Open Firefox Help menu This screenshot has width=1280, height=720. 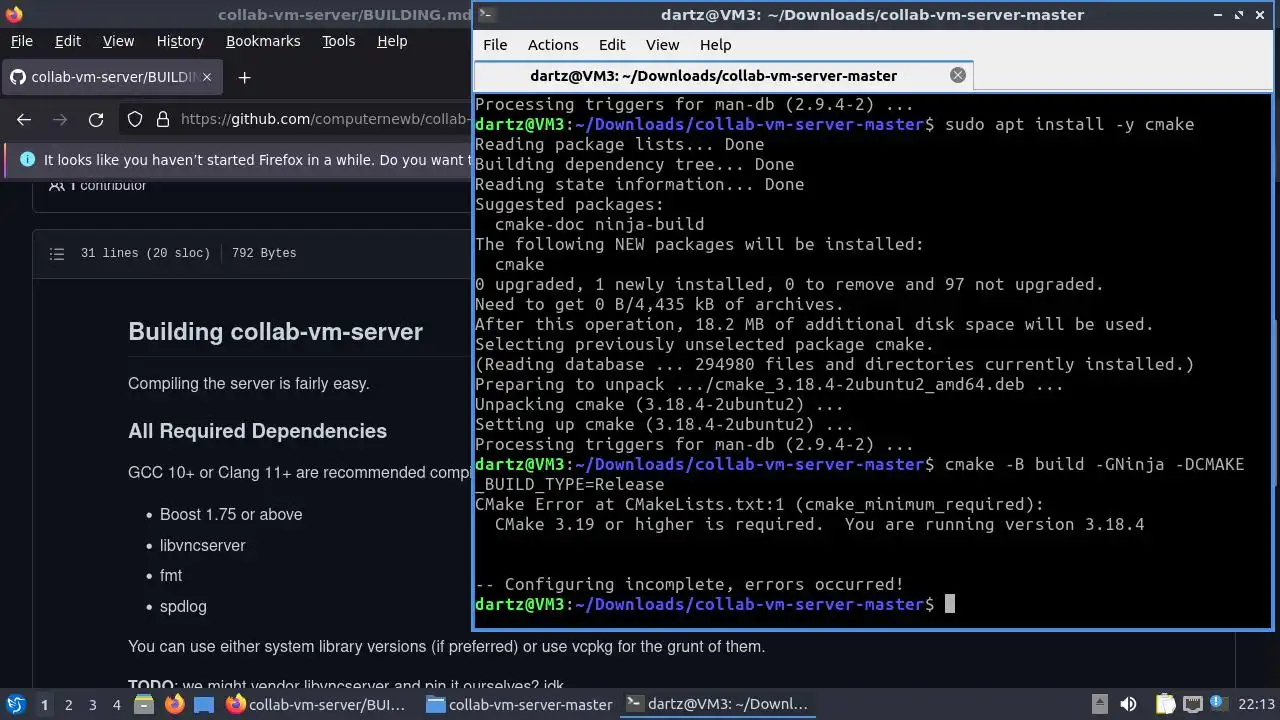[392, 41]
